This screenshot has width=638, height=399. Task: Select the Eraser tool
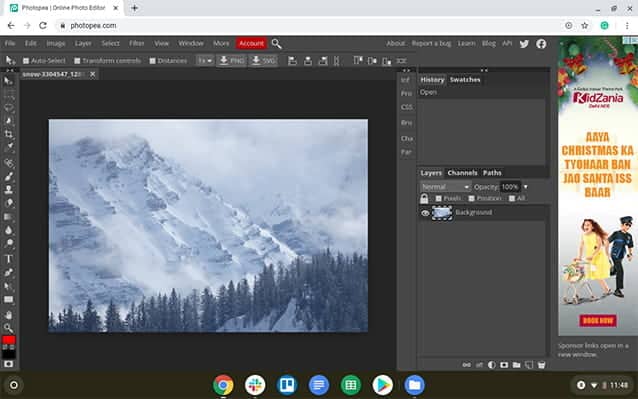click(x=9, y=203)
